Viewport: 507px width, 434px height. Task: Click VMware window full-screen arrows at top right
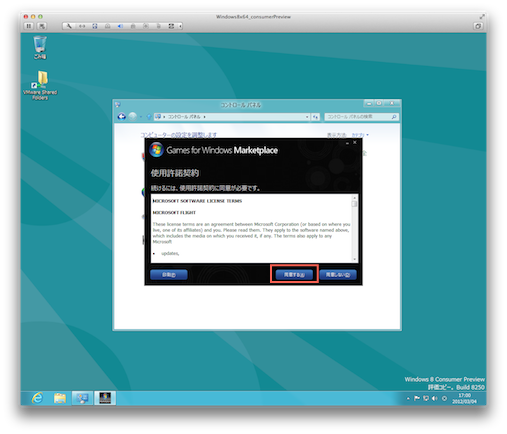[x=482, y=16]
